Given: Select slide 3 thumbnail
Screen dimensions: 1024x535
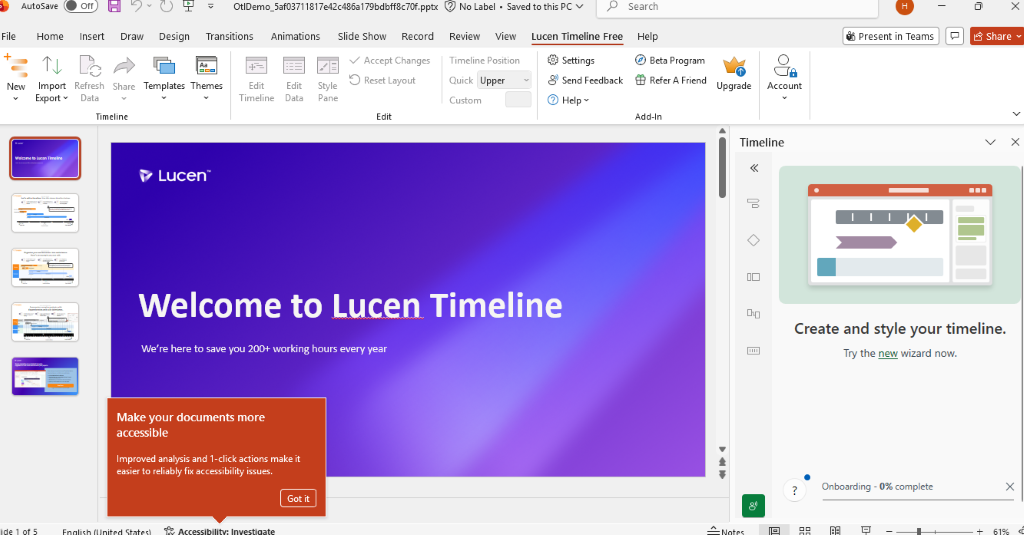Looking at the screenshot, I should pos(45,267).
